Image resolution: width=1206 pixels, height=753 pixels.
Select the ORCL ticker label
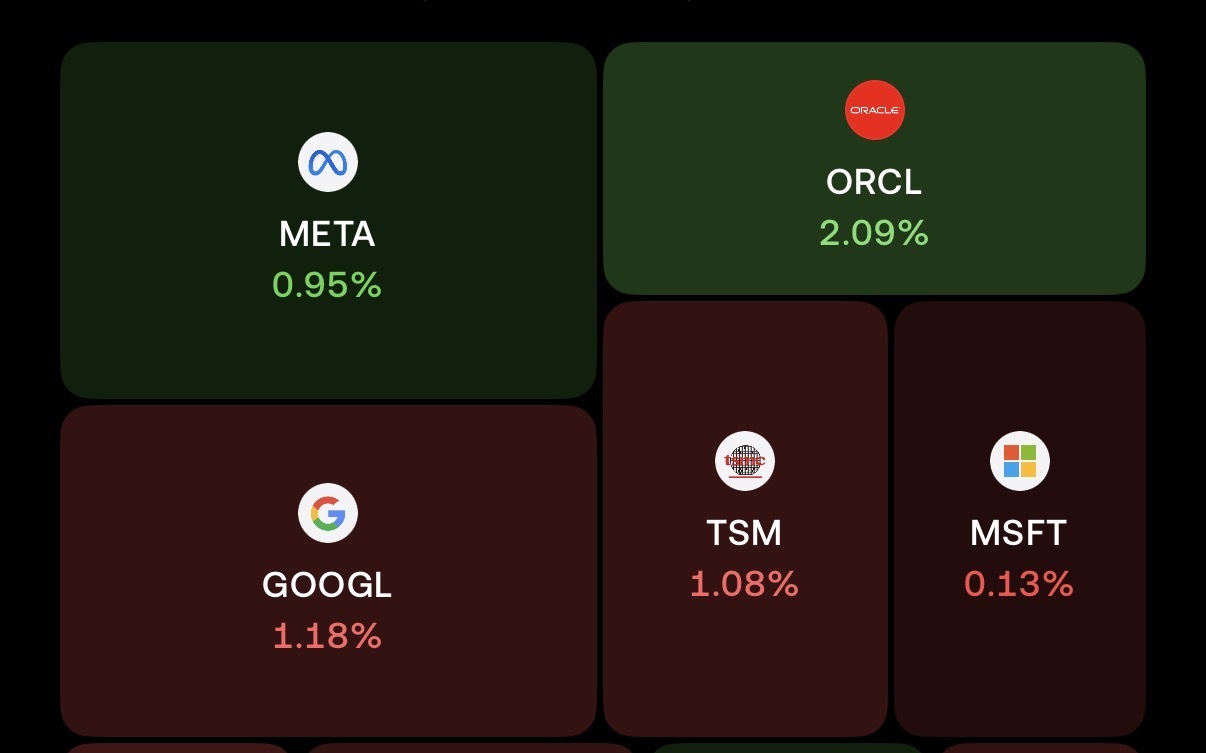(874, 182)
